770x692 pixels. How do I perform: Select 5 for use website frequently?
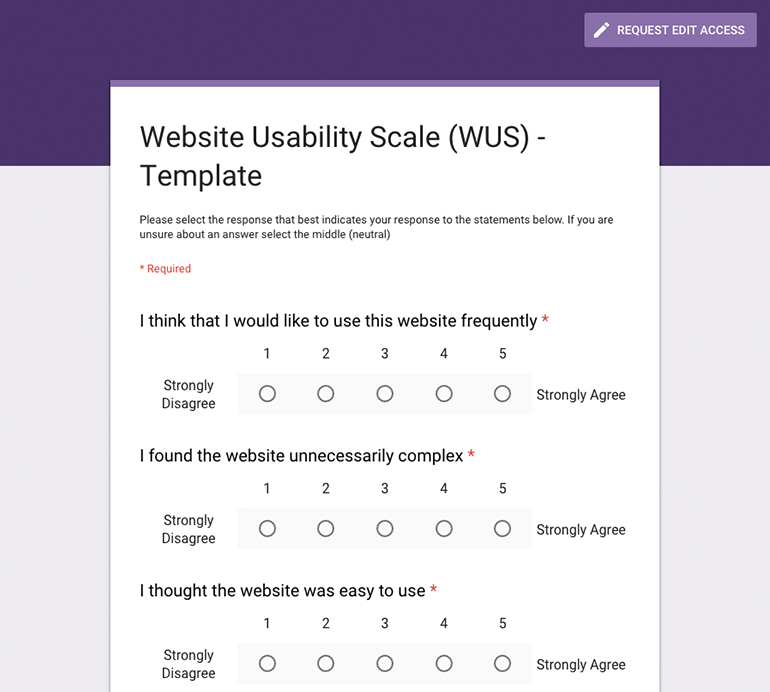click(x=502, y=393)
